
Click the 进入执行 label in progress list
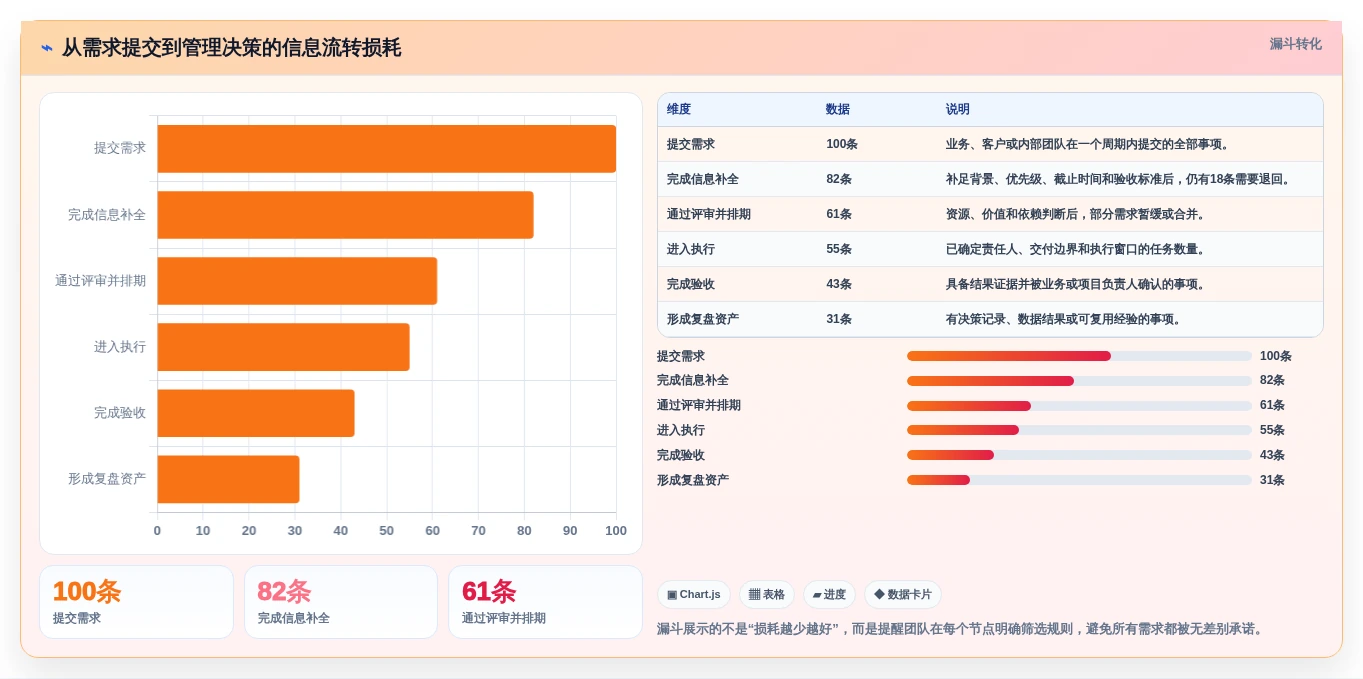[681, 430]
